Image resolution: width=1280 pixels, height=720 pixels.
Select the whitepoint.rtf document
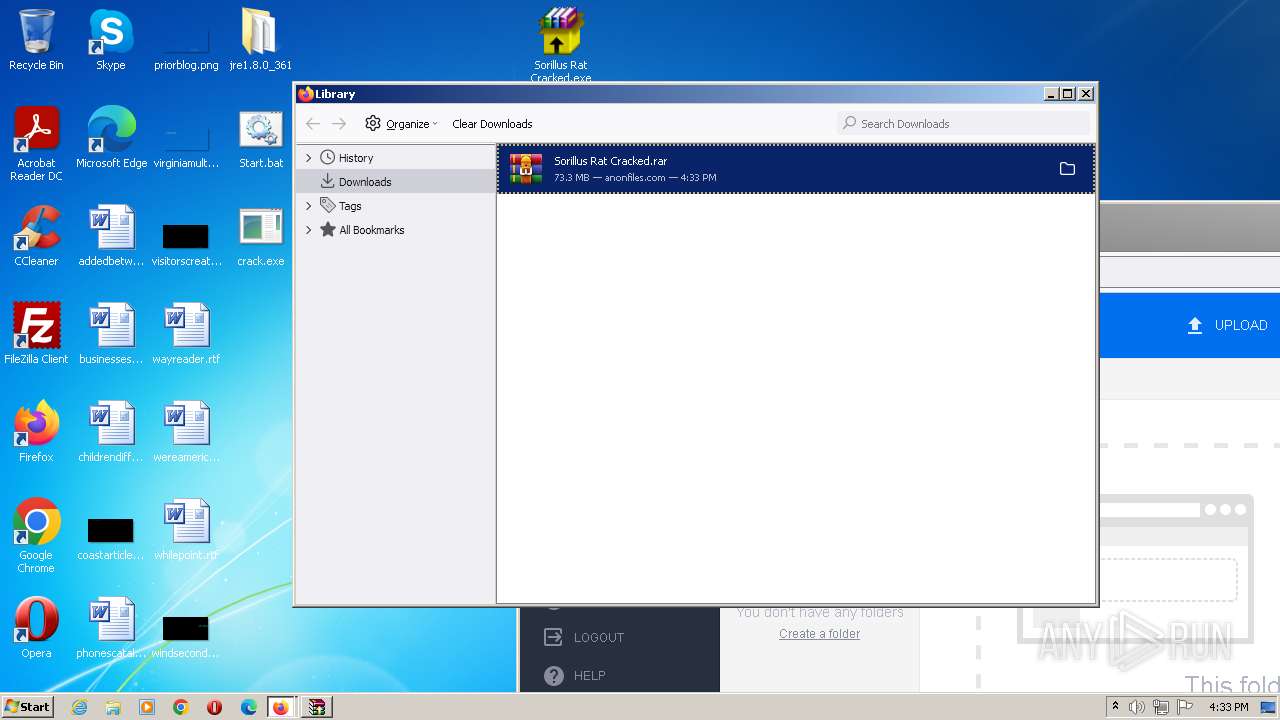pos(186,530)
